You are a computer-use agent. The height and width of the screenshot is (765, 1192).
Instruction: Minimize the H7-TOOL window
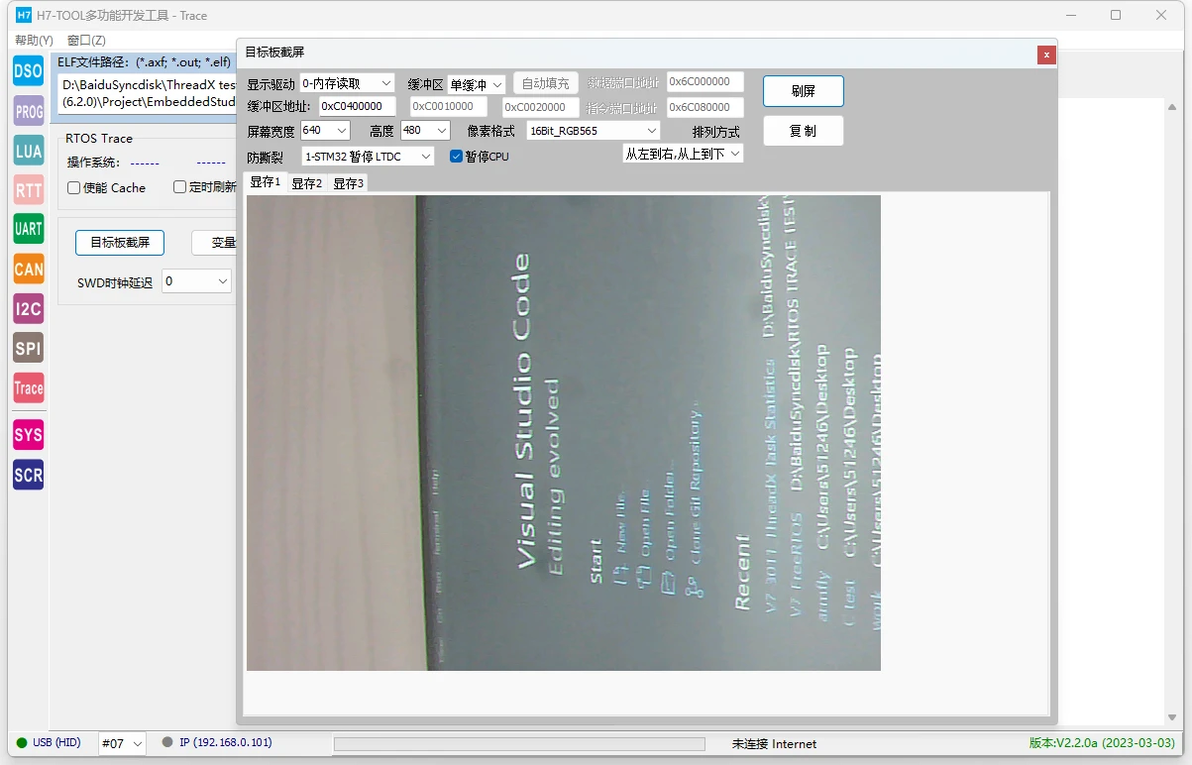1070,15
